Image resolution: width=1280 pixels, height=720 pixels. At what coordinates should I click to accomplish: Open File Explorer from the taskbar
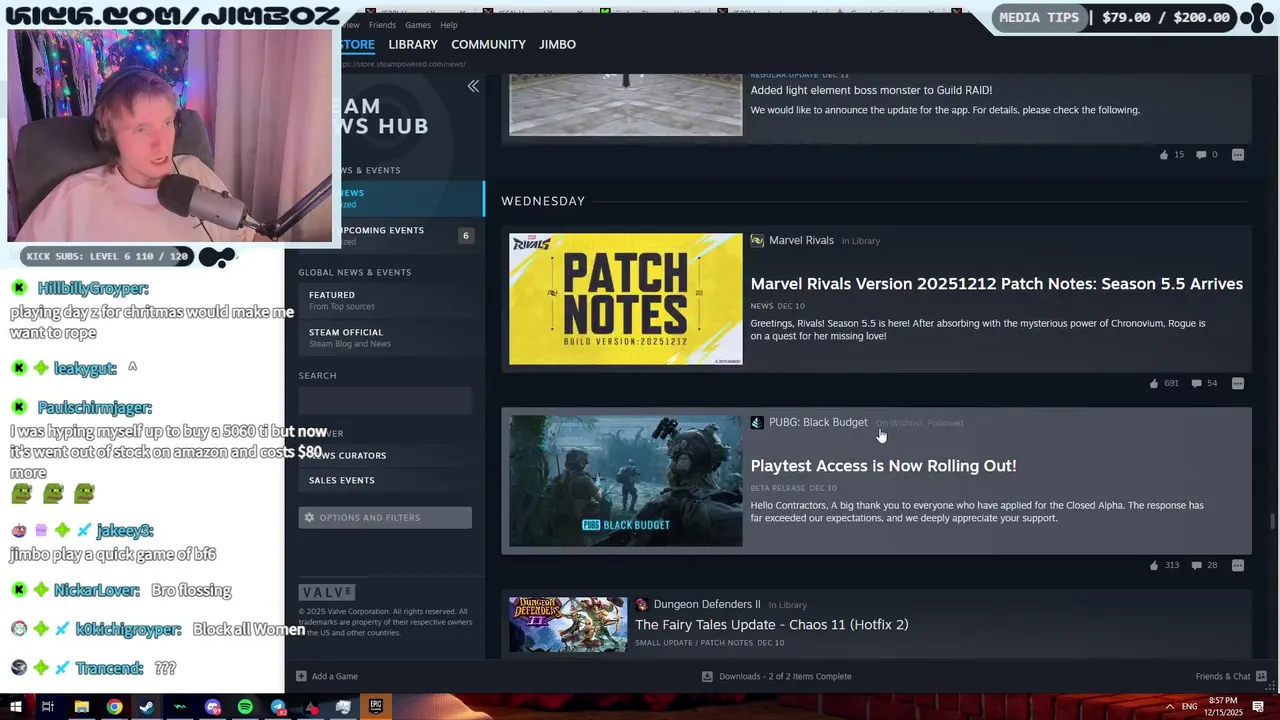pos(82,707)
